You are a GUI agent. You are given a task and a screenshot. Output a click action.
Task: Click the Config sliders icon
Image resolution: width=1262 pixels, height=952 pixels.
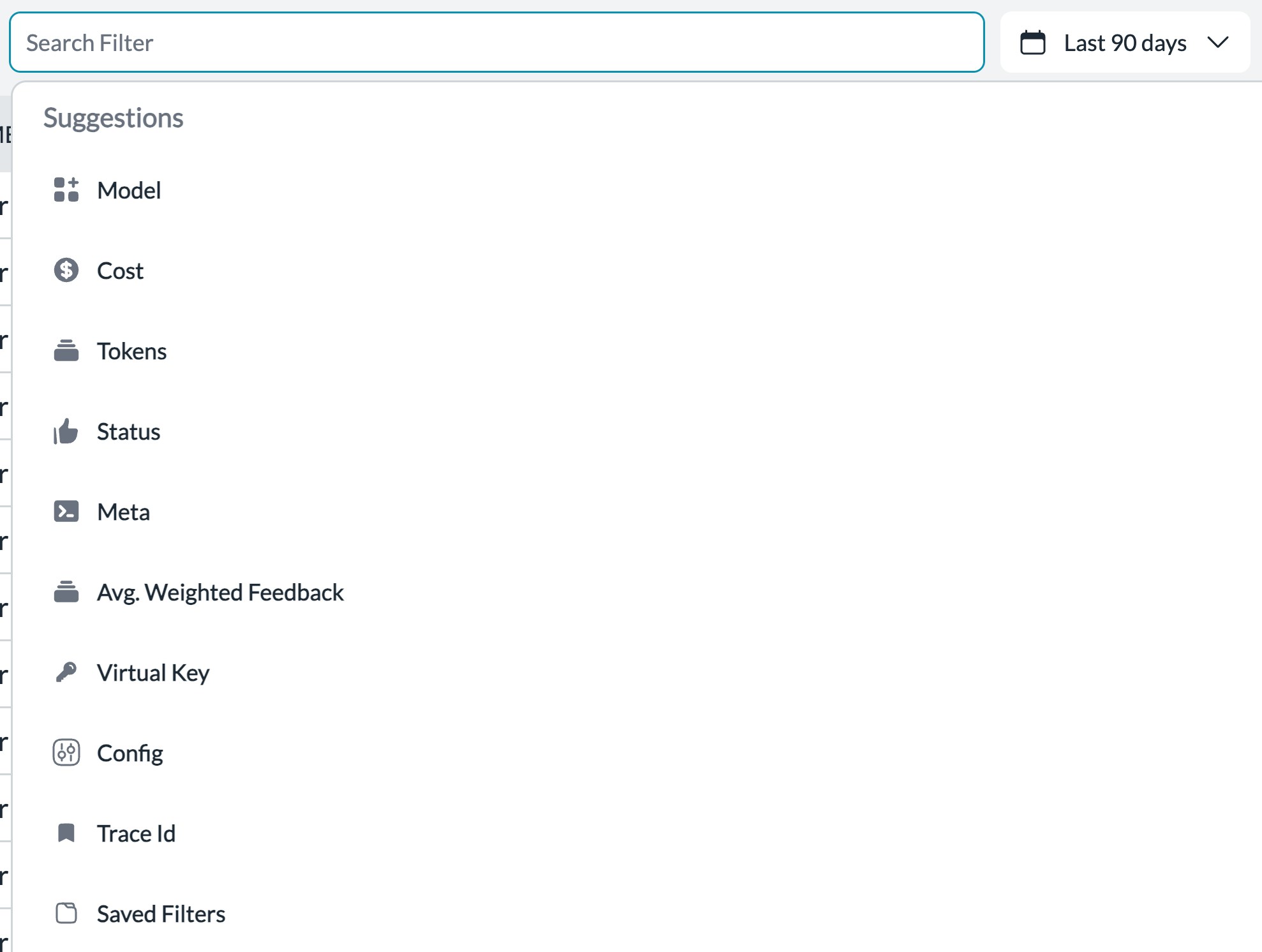point(66,753)
